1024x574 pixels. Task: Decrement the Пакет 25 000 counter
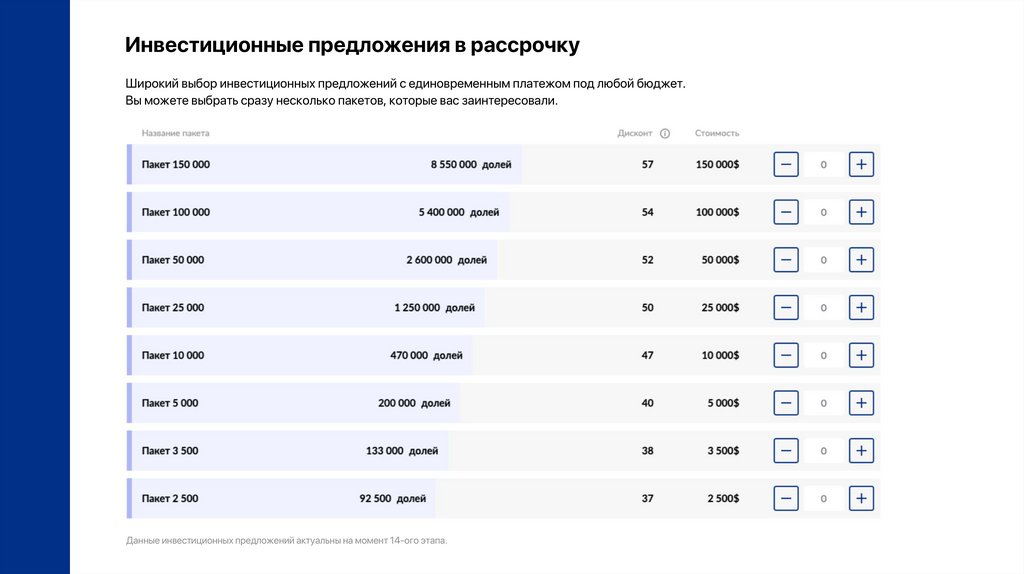(786, 307)
